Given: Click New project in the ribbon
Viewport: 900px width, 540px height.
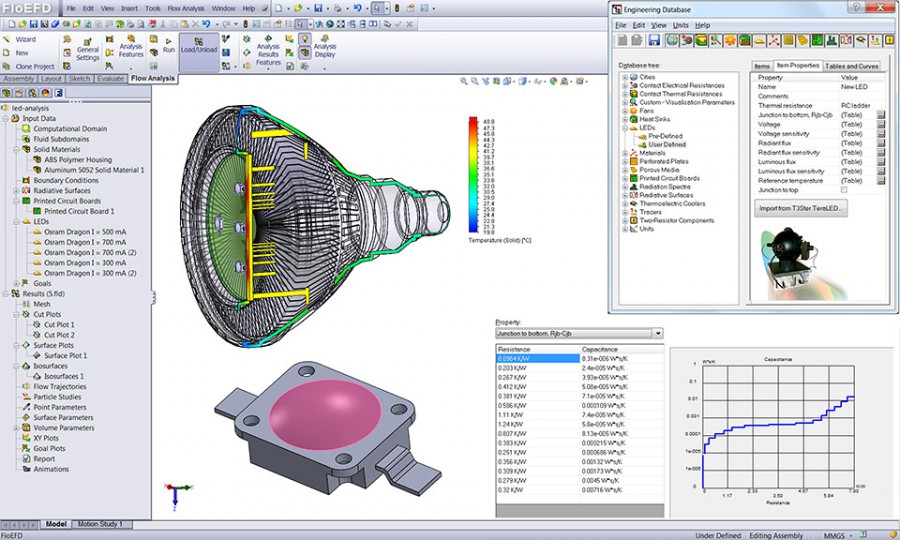Looking at the screenshot, I should (x=15, y=53).
